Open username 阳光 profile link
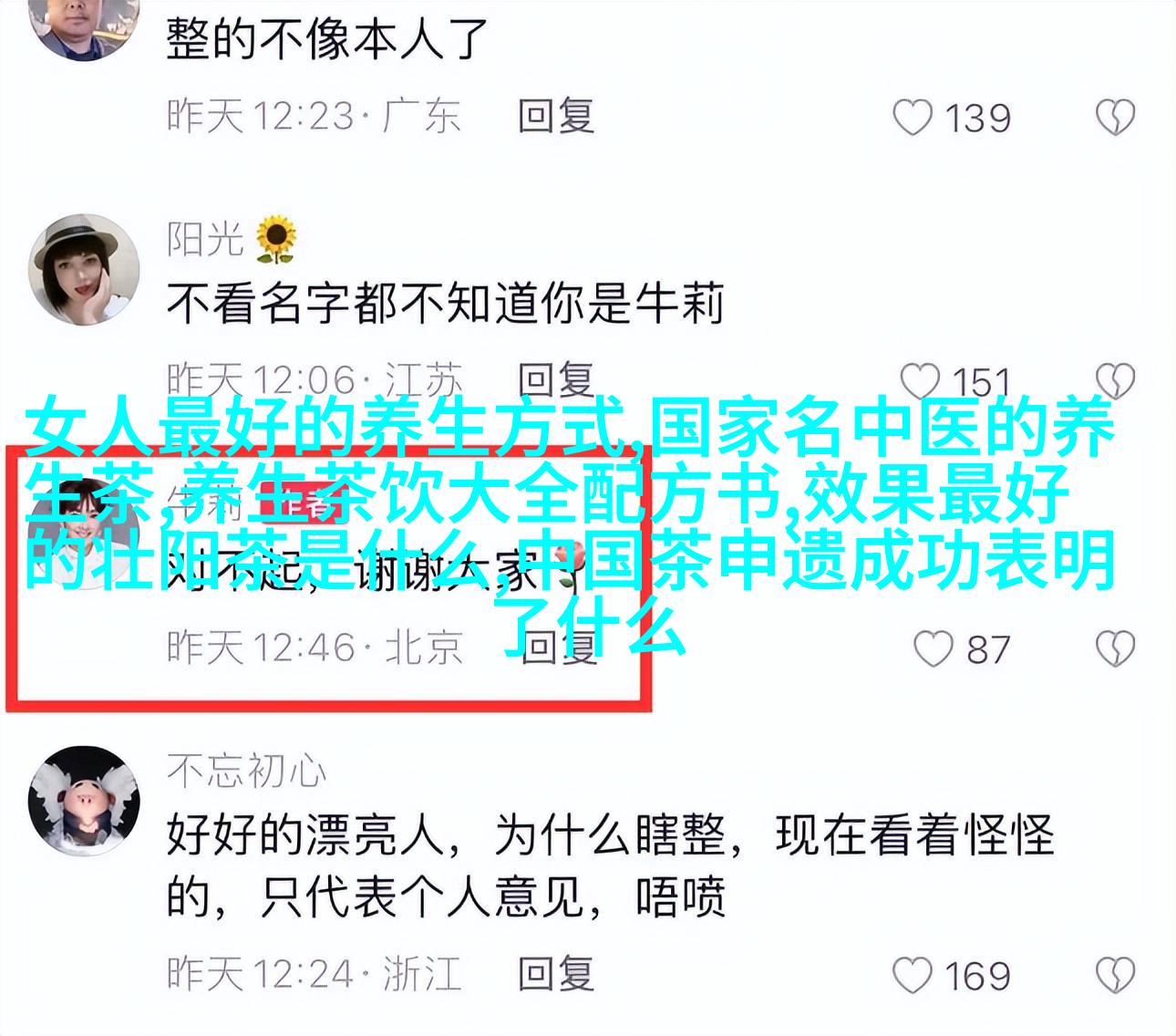This screenshot has width=1176, height=1036. 206,239
